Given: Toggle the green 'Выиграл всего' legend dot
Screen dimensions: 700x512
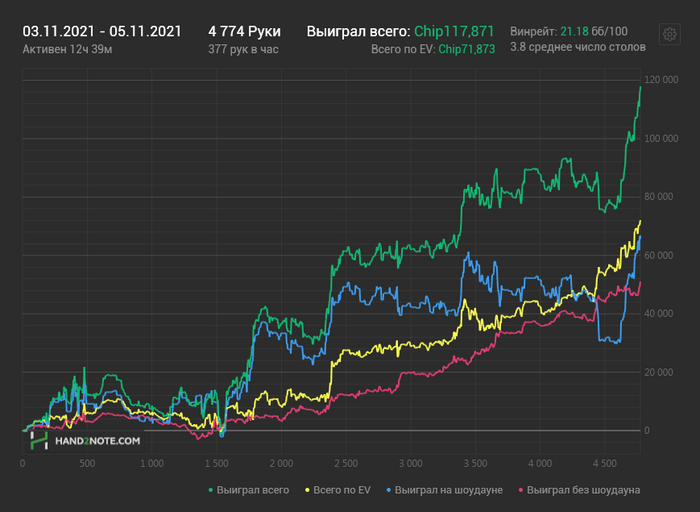Looking at the screenshot, I should pyautogui.click(x=211, y=490).
